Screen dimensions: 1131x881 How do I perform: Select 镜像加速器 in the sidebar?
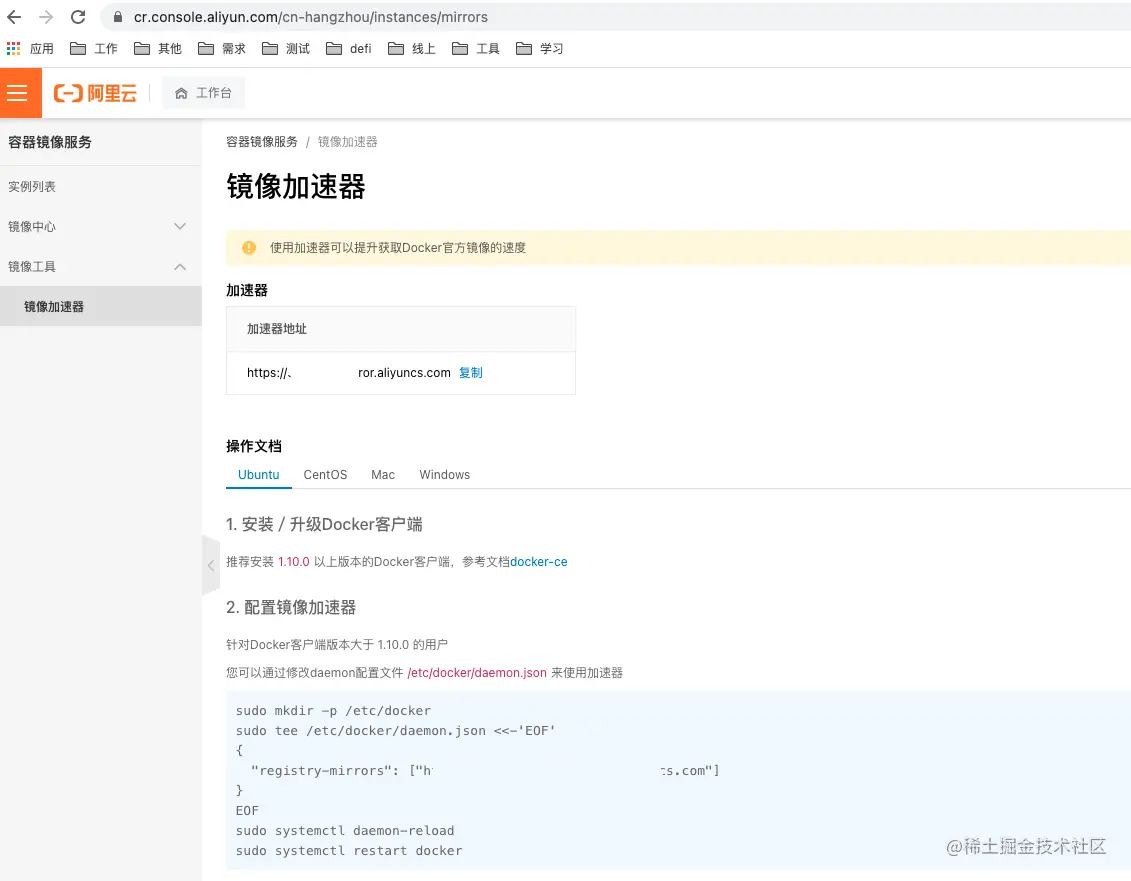(x=100, y=307)
